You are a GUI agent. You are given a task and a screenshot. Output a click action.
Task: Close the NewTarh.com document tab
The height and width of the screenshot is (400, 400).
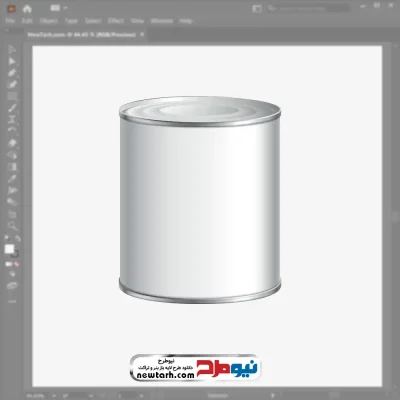(142, 34)
